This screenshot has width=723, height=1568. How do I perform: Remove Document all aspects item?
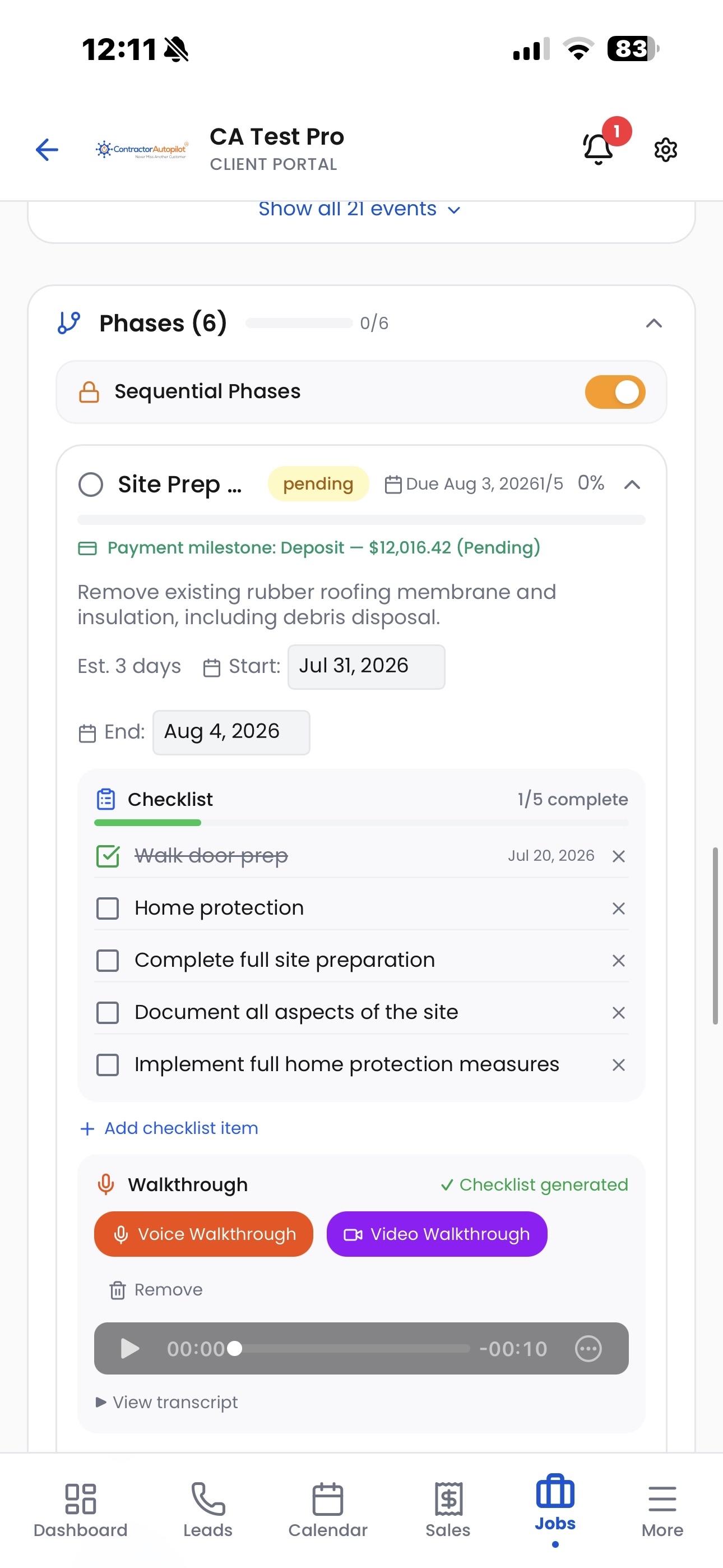click(618, 1013)
